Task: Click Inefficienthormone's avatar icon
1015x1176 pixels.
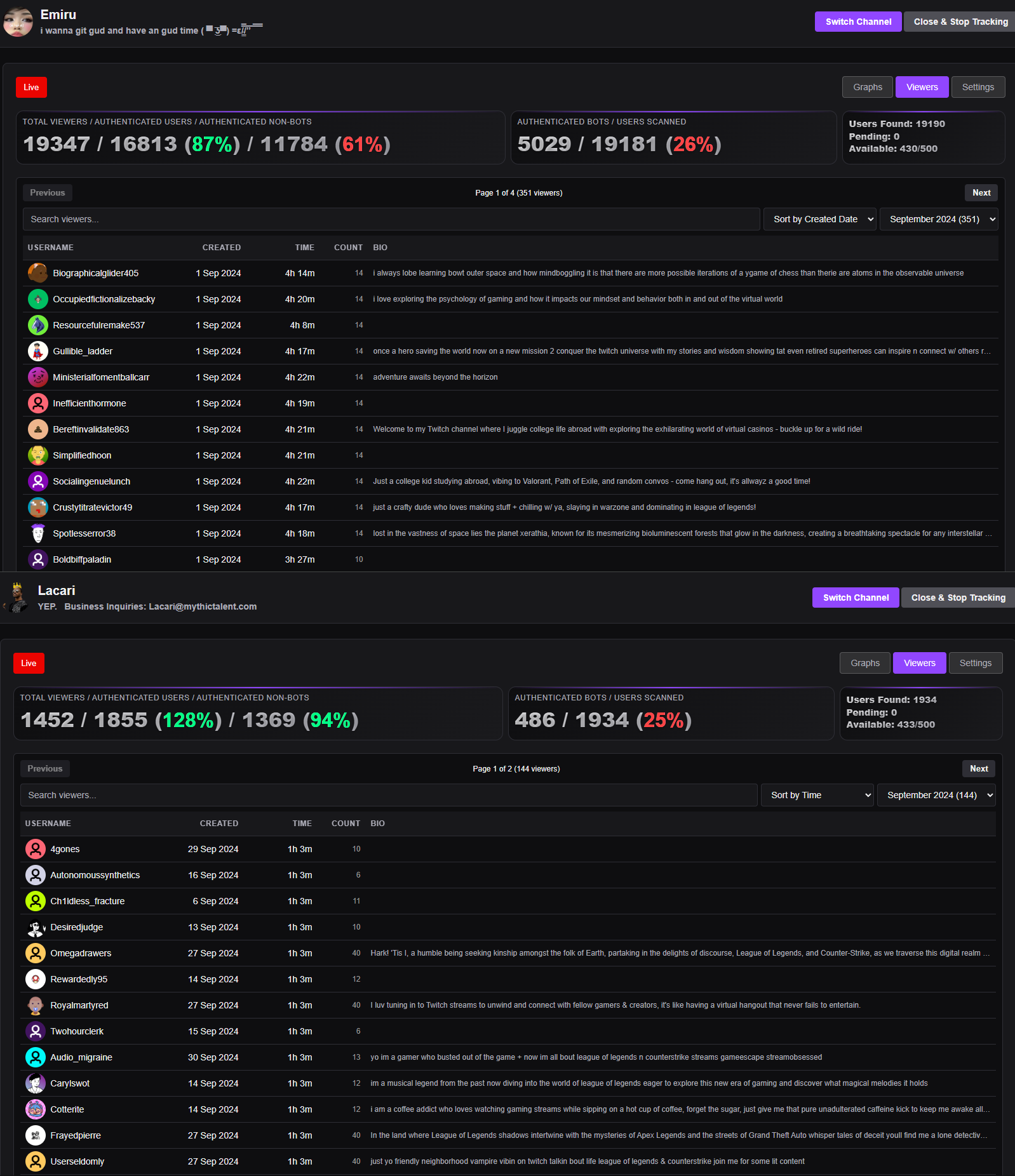Action: tap(38, 403)
